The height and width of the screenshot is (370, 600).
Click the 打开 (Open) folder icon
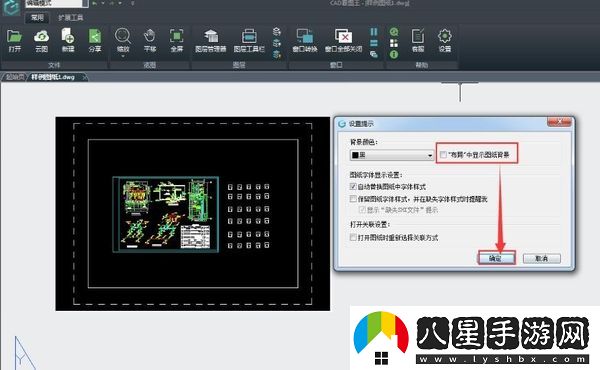point(15,36)
